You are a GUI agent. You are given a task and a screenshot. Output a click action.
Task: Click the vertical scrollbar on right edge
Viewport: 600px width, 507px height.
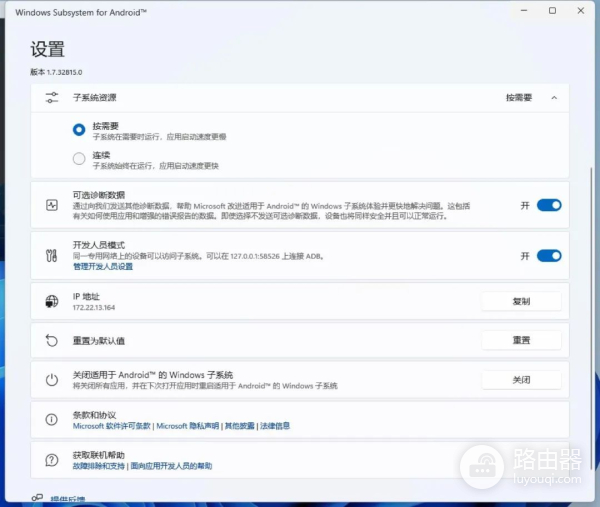point(592,318)
